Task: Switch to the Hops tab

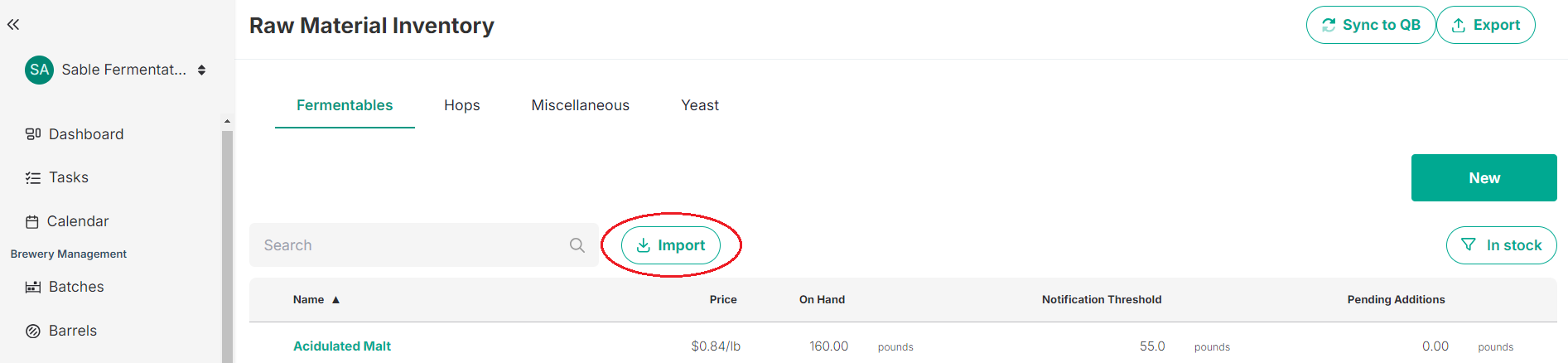Action: coord(461,105)
